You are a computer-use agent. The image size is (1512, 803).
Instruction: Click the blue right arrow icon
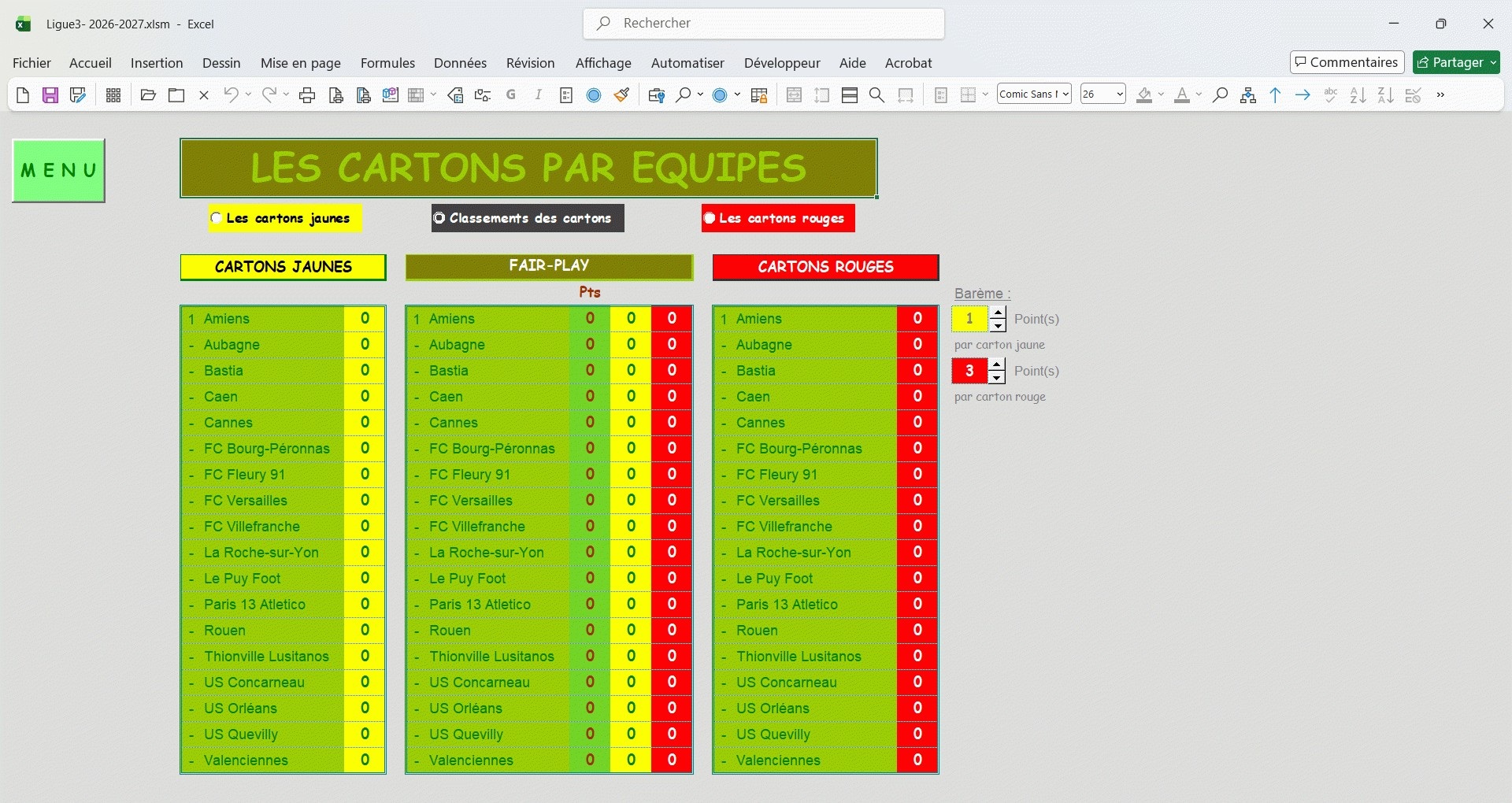(x=1303, y=95)
